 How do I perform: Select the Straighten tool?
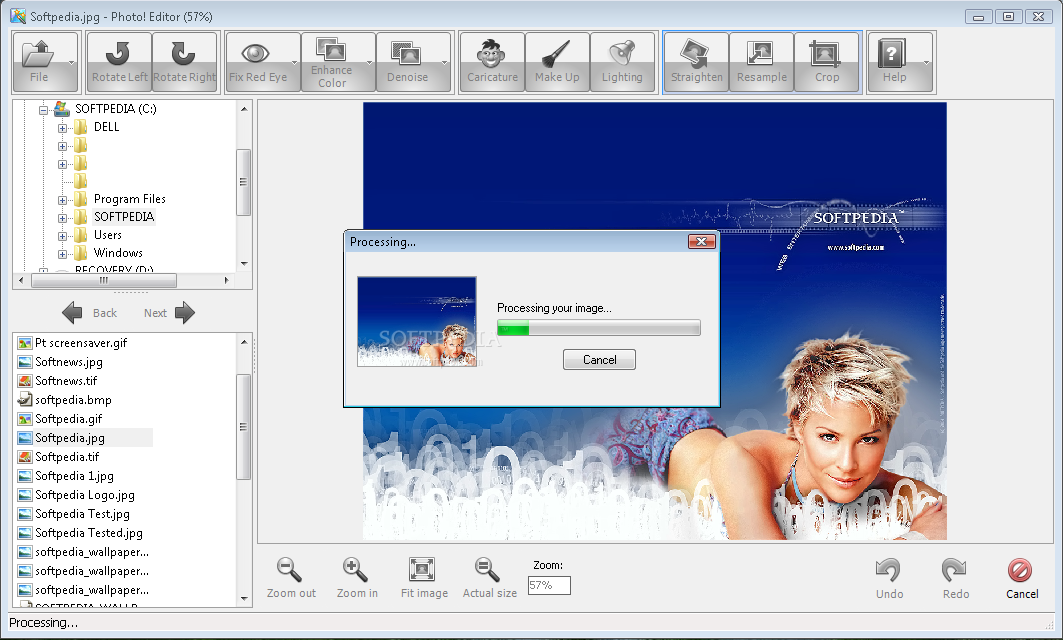696,62
